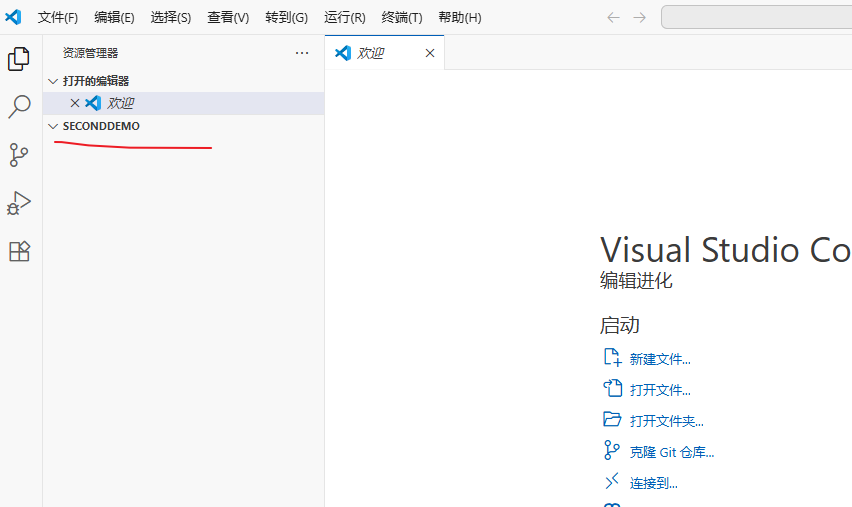Viewport: 852px width, 507px height.
Task: Open the Run and Debug view
Action: pos(19,203)
